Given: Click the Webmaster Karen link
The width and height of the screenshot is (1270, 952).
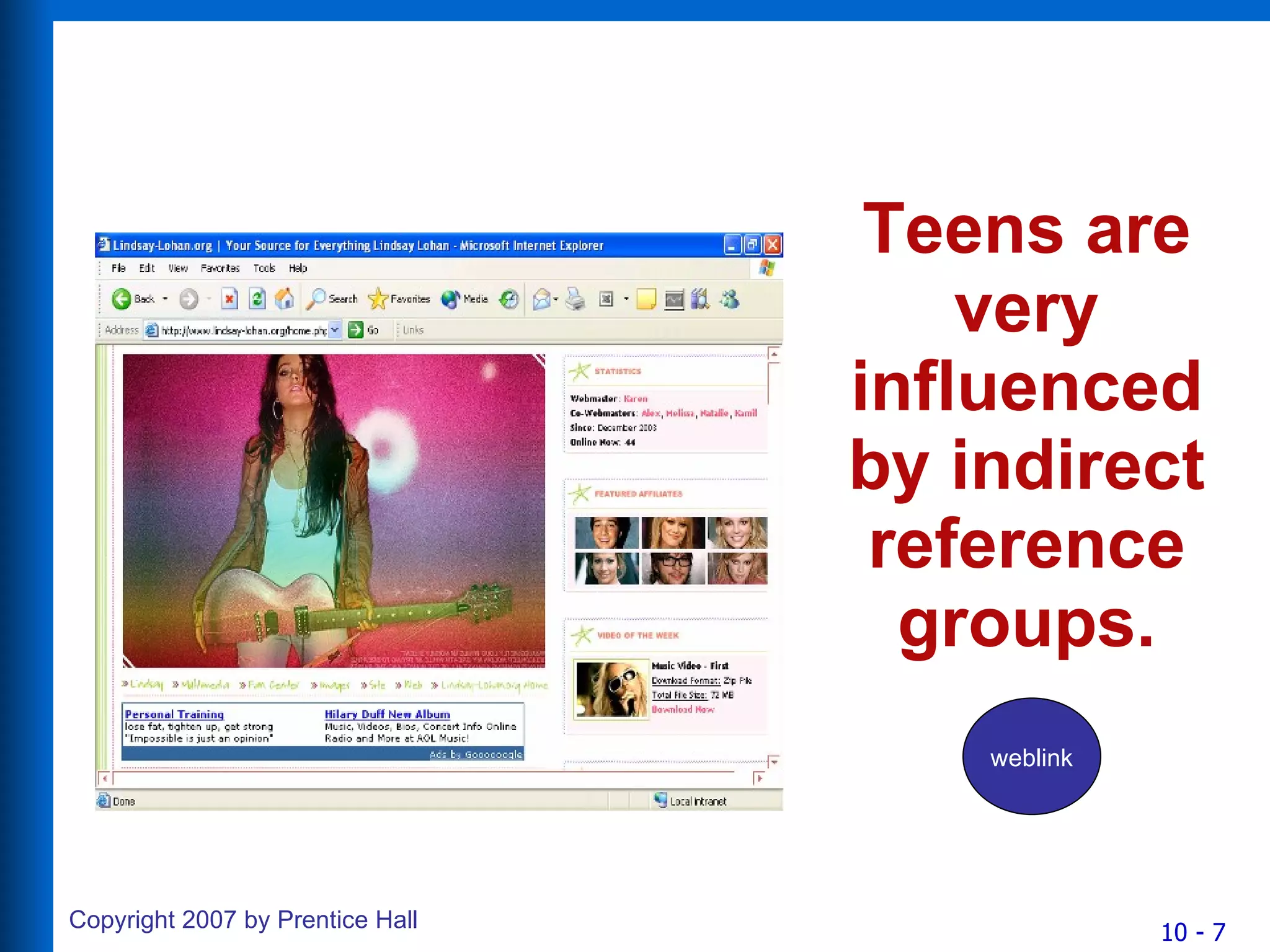Looking at the screenshot, I should (636, 399).
